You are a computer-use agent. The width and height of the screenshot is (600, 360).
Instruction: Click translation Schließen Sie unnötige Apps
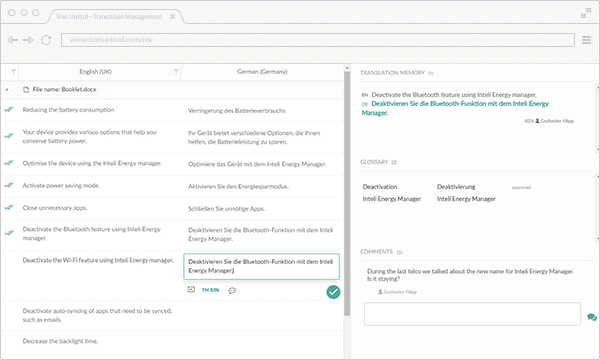point(226,209)
